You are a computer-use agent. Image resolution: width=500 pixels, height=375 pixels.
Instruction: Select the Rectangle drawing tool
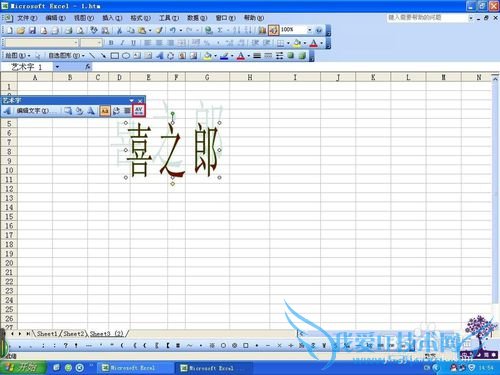pos(114,56)
